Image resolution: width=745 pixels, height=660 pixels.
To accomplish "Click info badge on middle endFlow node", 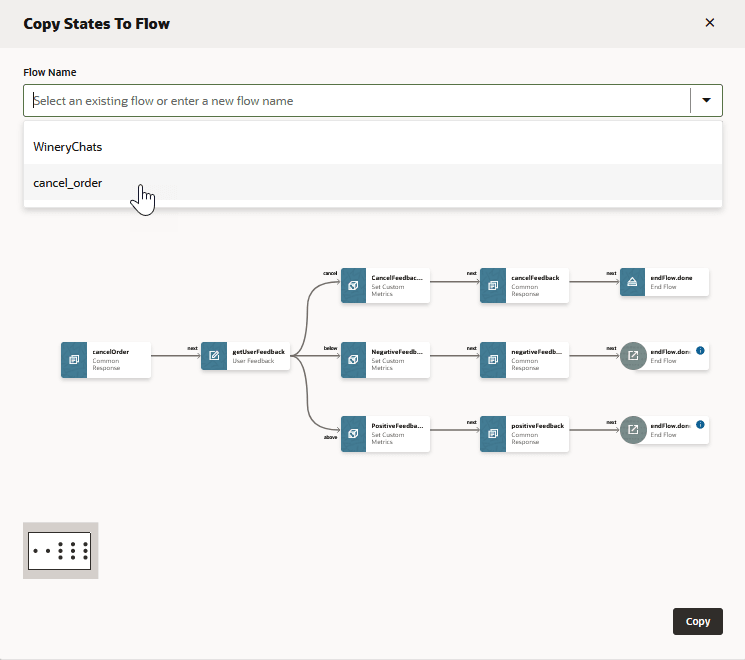I will pos(700,351).
